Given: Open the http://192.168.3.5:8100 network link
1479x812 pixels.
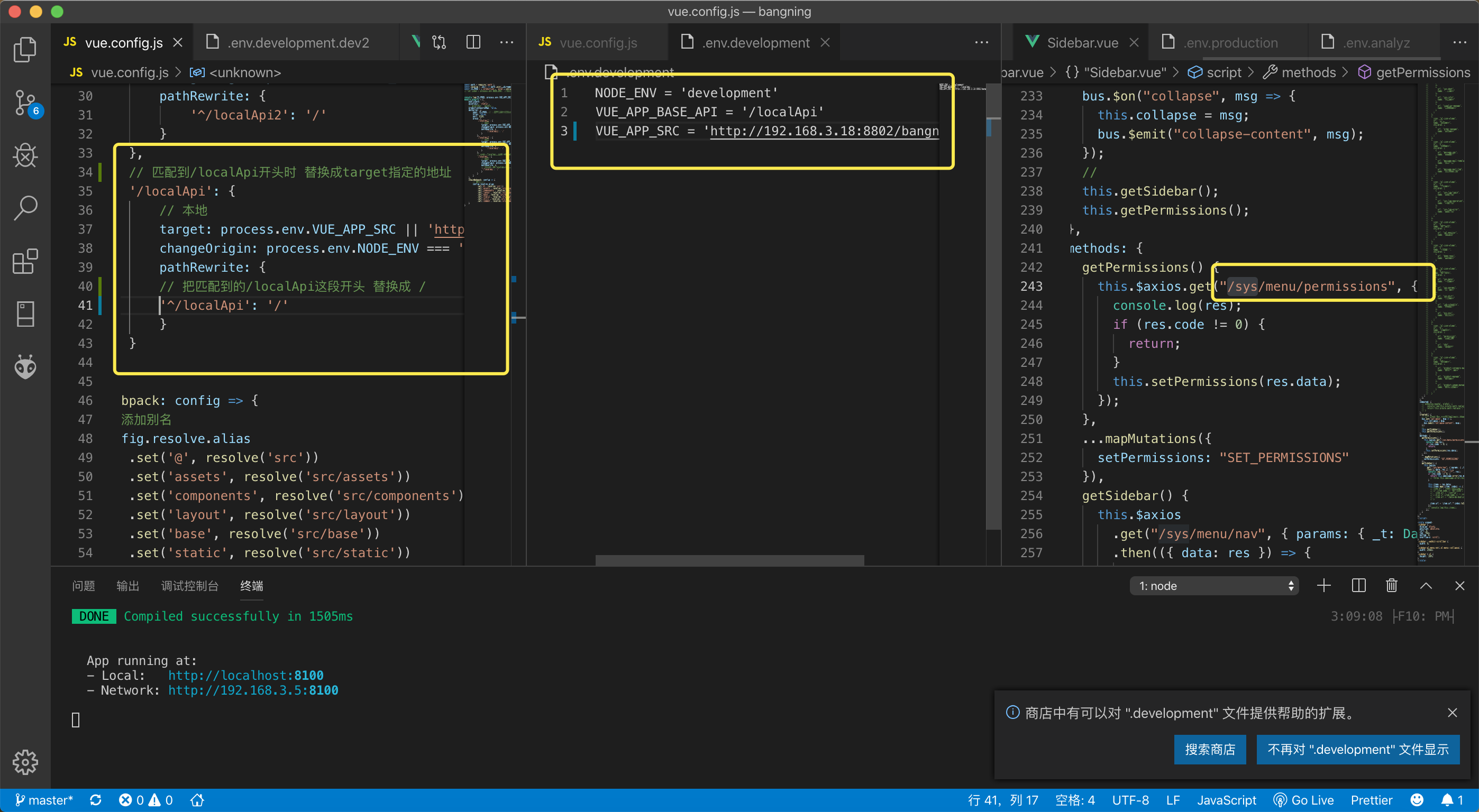Looking at the screenshot, I should [x=253, y=690].
